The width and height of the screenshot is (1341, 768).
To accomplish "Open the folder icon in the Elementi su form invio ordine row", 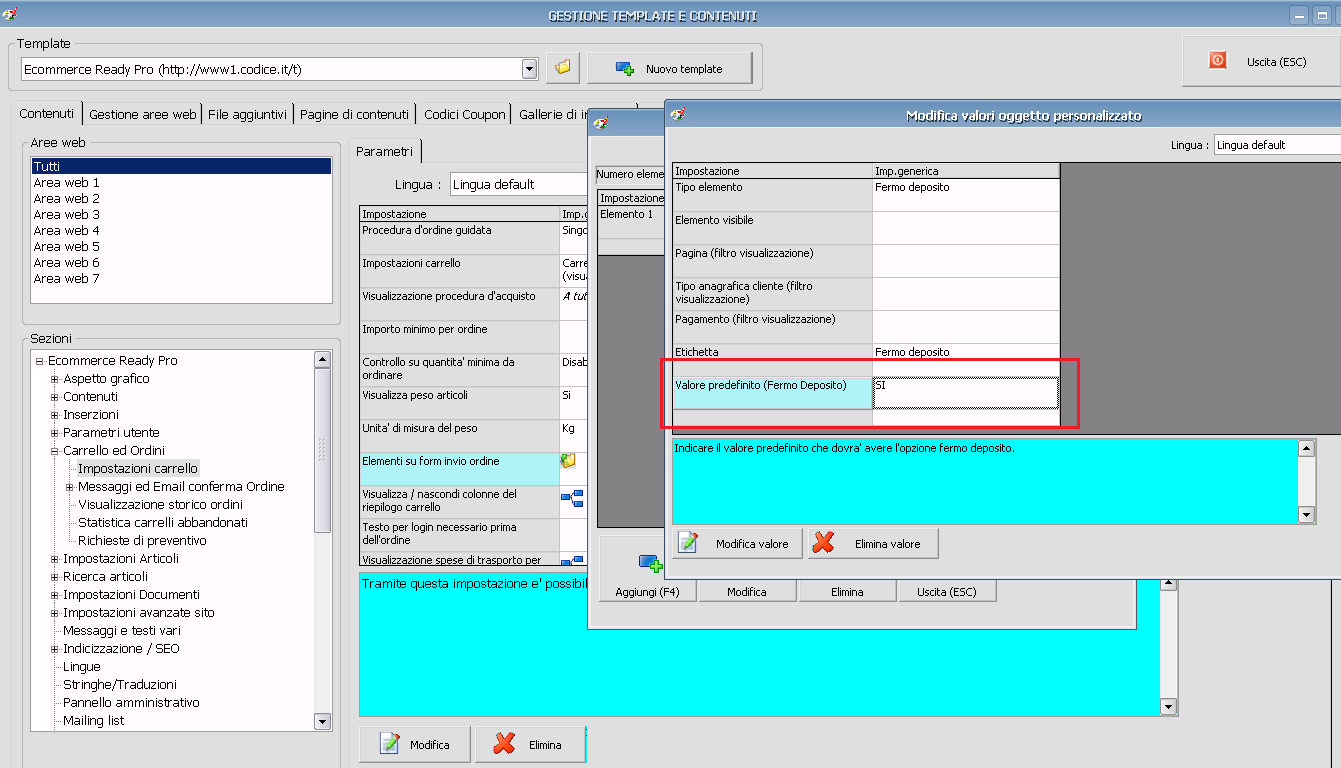I will (x=569, y=461).
